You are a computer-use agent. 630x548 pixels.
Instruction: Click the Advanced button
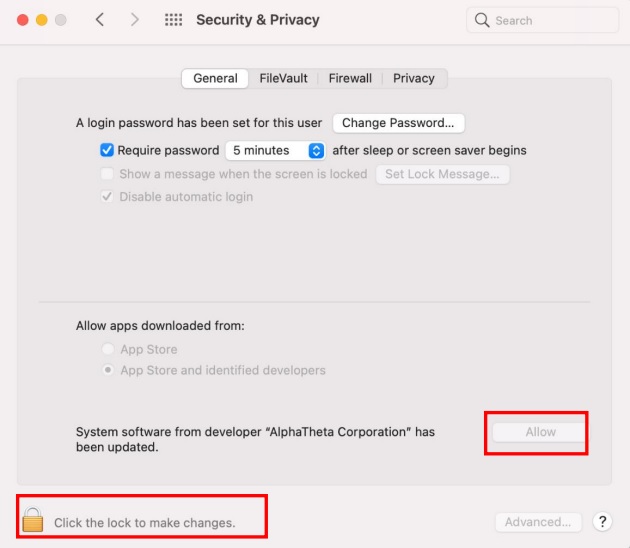pyautogui.click(x=538, y=522)
